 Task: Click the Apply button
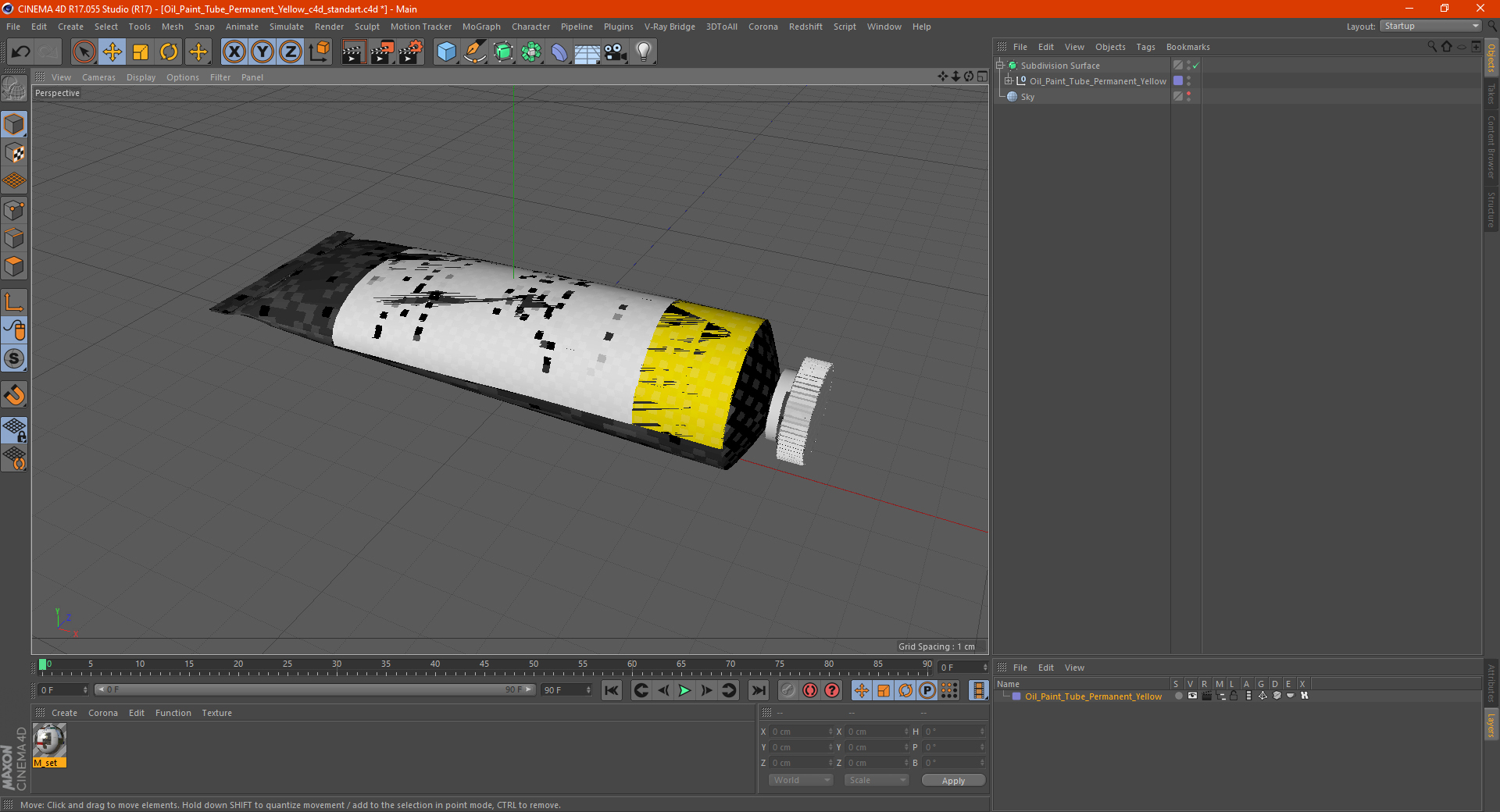(x=953, y=781)
